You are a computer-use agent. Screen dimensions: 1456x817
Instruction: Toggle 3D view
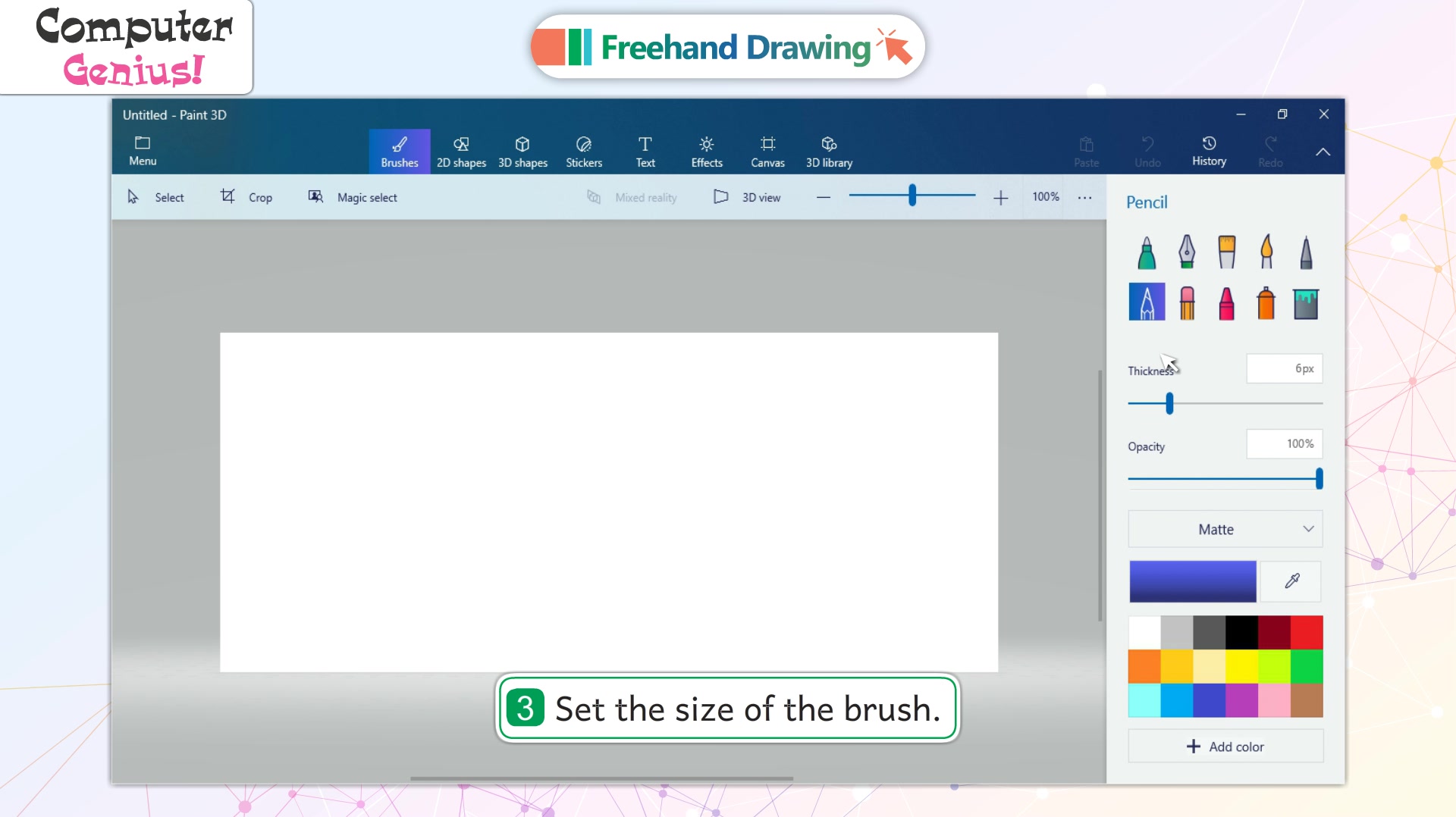[x=747, y=197]
